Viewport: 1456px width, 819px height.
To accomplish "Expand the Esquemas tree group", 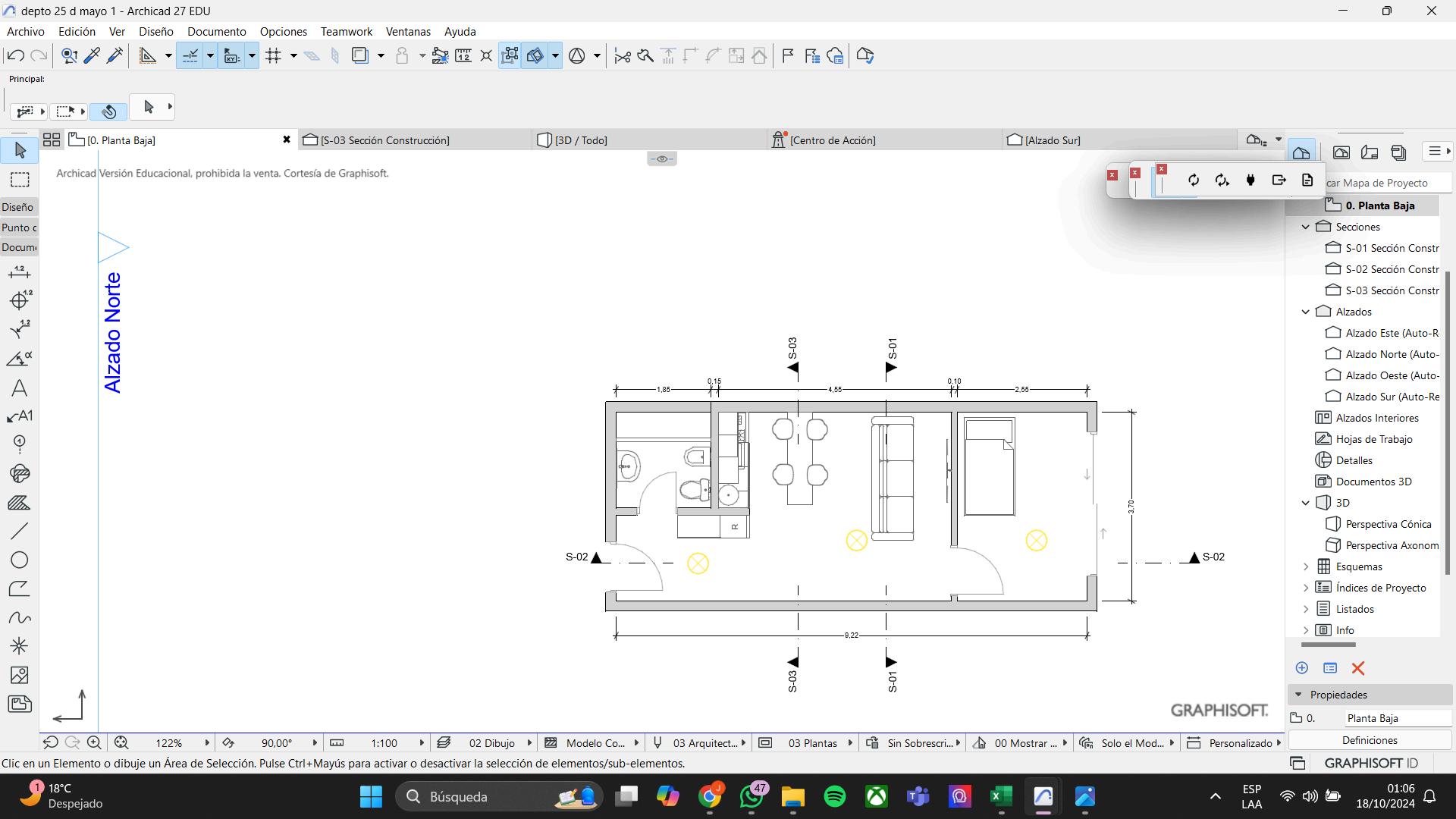I will pyautogui.click(x=1305, y=566).
